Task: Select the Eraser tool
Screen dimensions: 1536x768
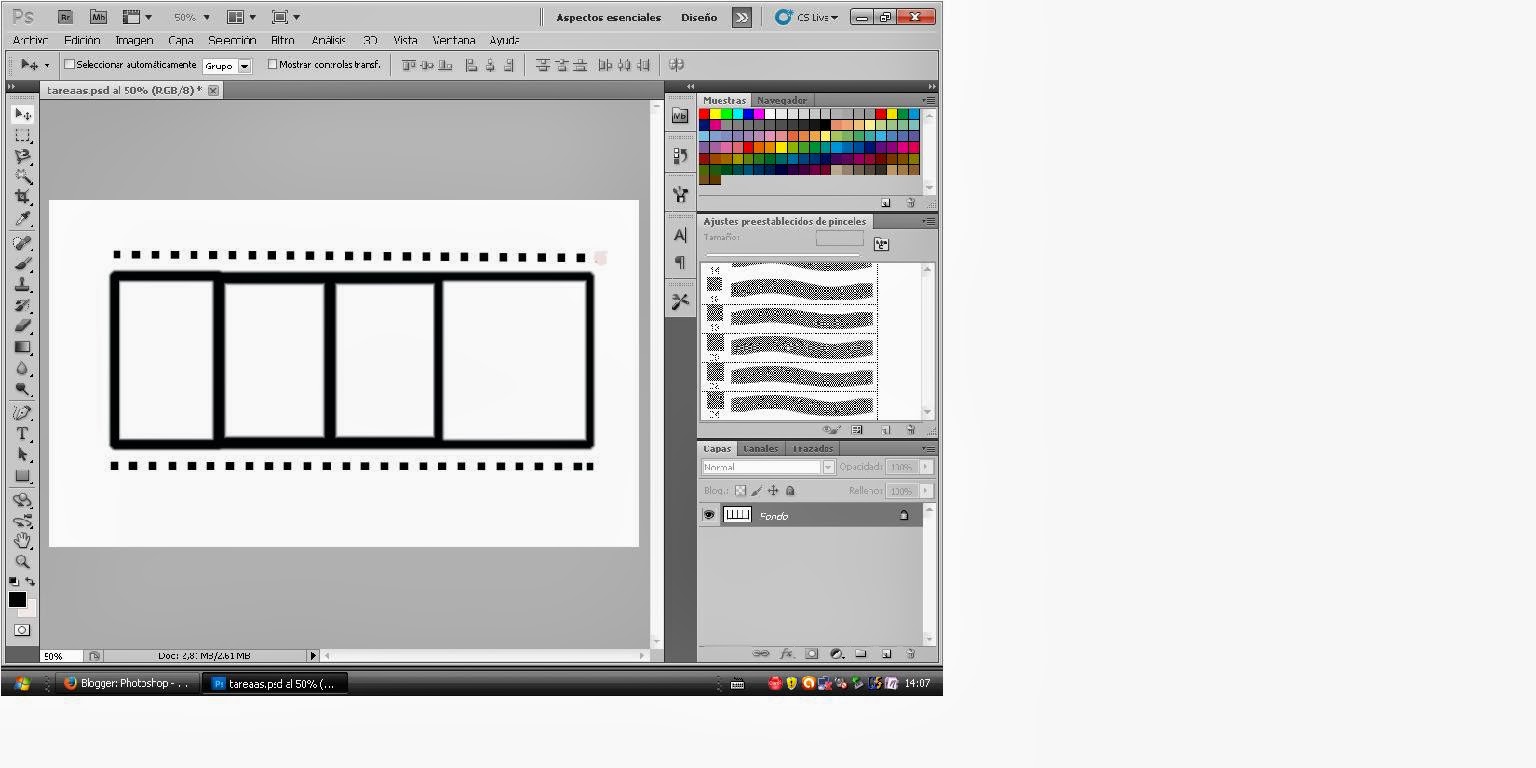Action: [x=22, y=326]
